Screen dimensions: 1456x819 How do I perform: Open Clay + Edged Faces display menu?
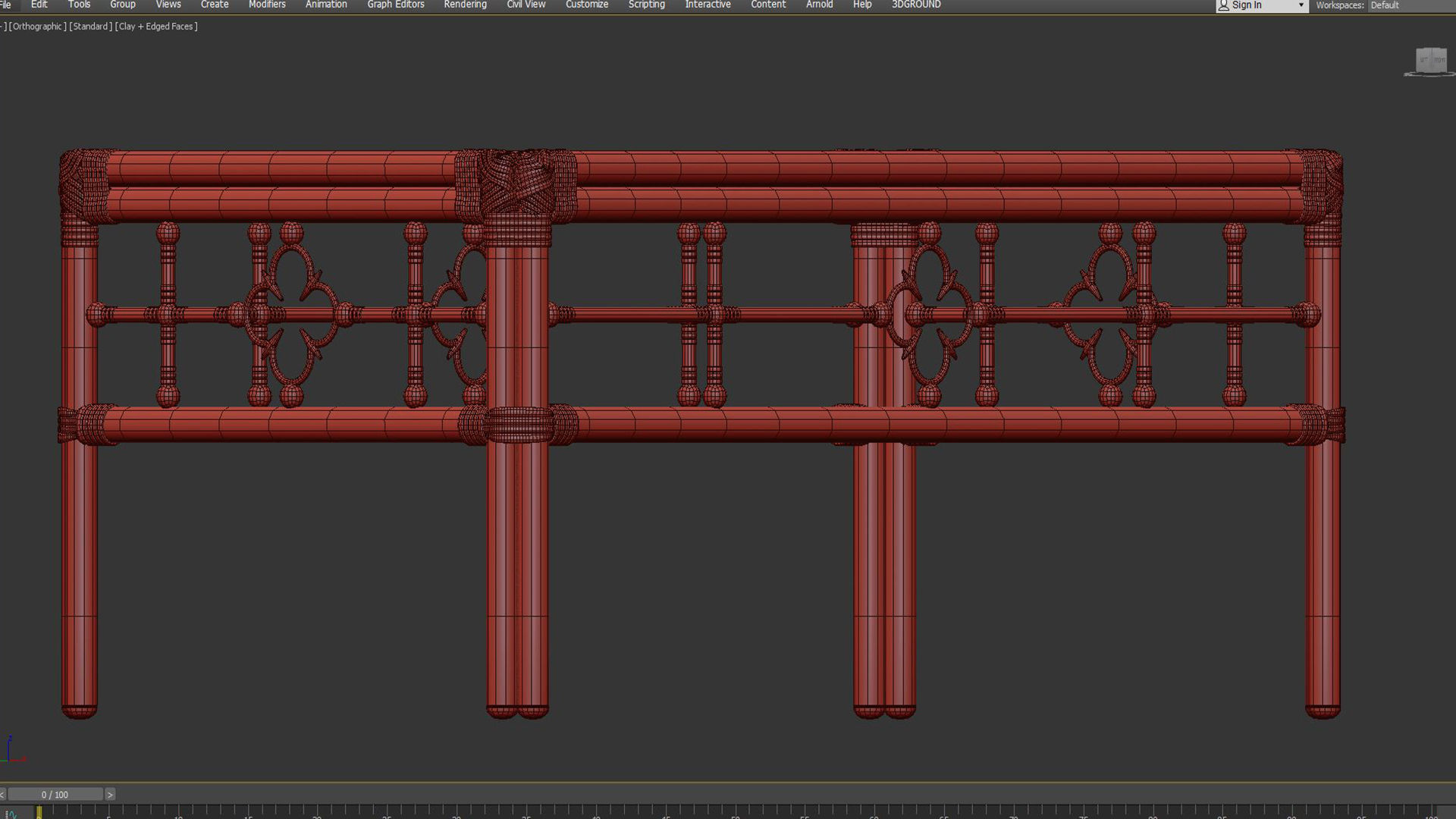[156, 27]
